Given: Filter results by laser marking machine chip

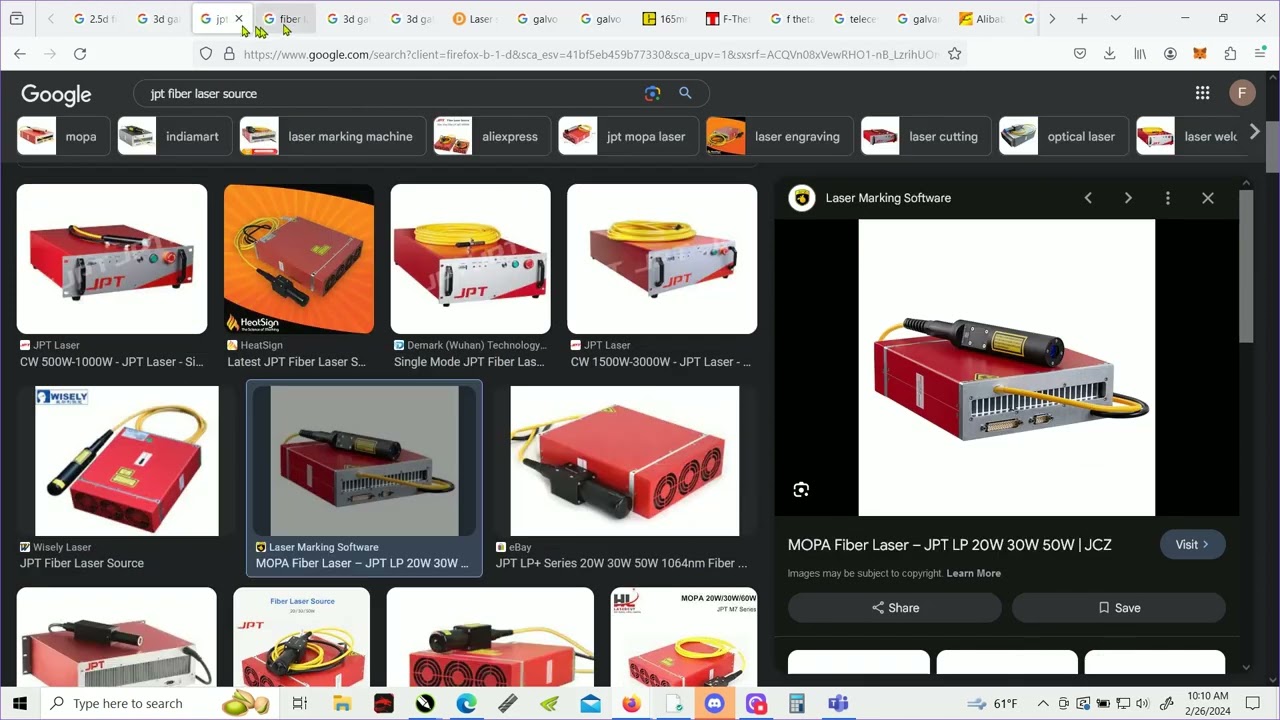Looking at the screenshot, I should click(333, 136).
